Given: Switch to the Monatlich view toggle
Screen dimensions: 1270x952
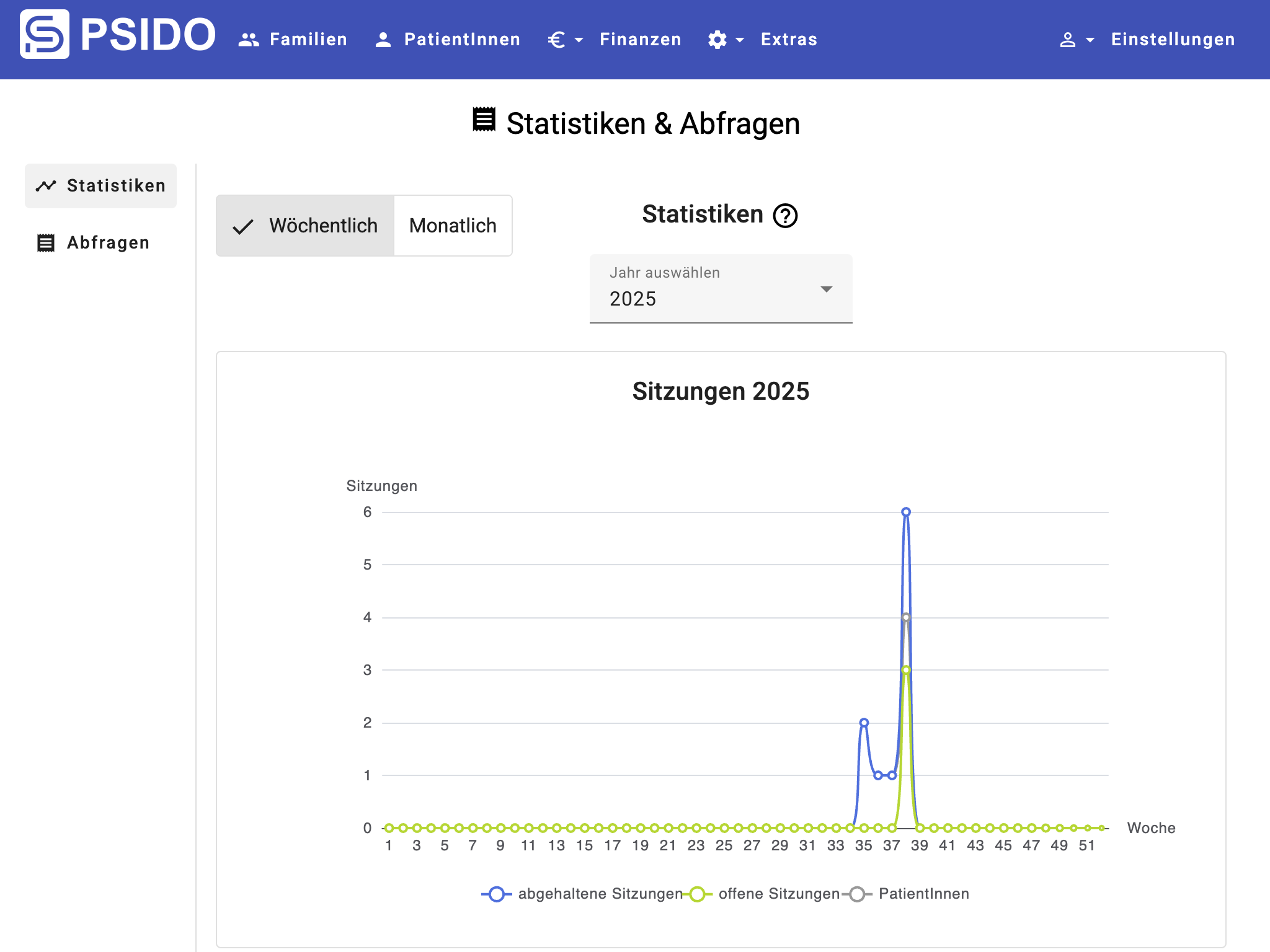Looking at the screenshot, I should (453, 226).
